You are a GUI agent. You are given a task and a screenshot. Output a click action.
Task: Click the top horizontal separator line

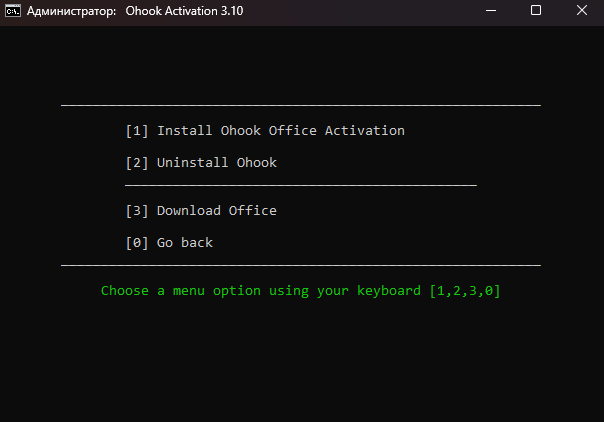(300, 105)
